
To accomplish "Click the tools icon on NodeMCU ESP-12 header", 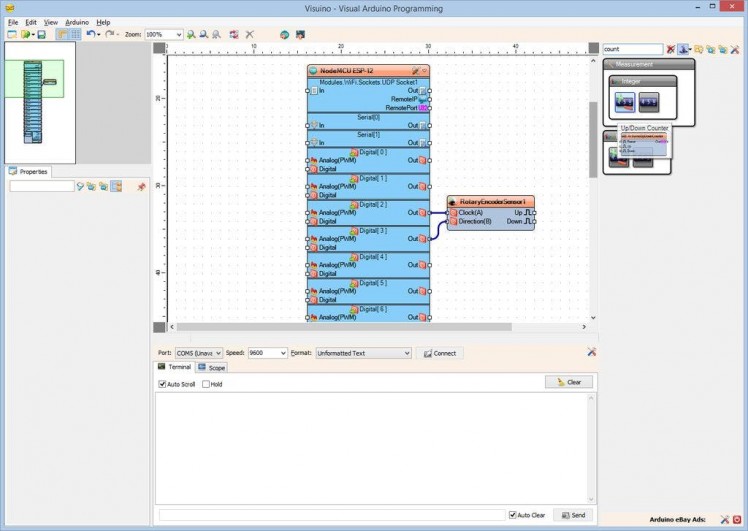I will 416,71.
